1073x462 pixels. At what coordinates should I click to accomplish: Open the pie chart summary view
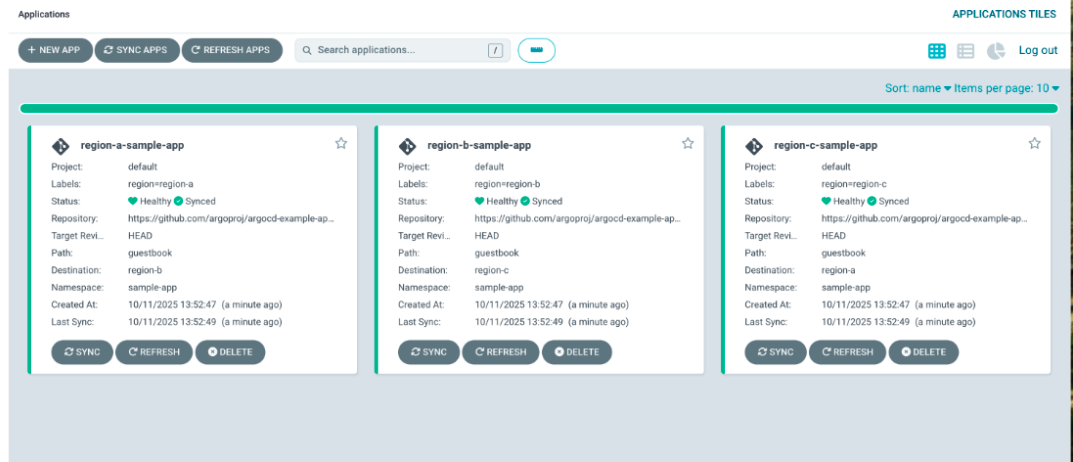coord(996,51)
